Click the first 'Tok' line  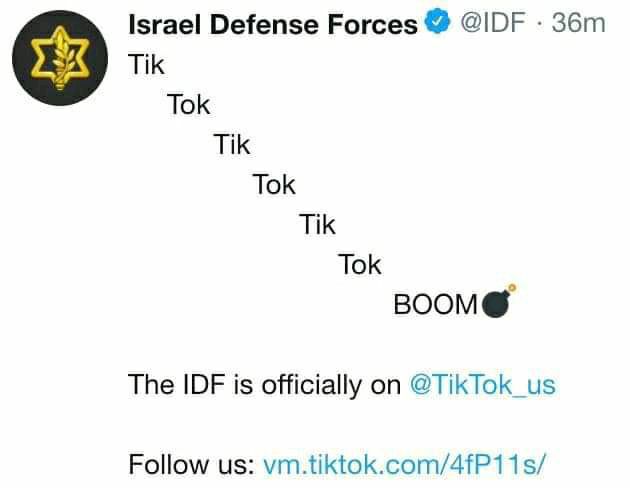click(x=188, y=104)
